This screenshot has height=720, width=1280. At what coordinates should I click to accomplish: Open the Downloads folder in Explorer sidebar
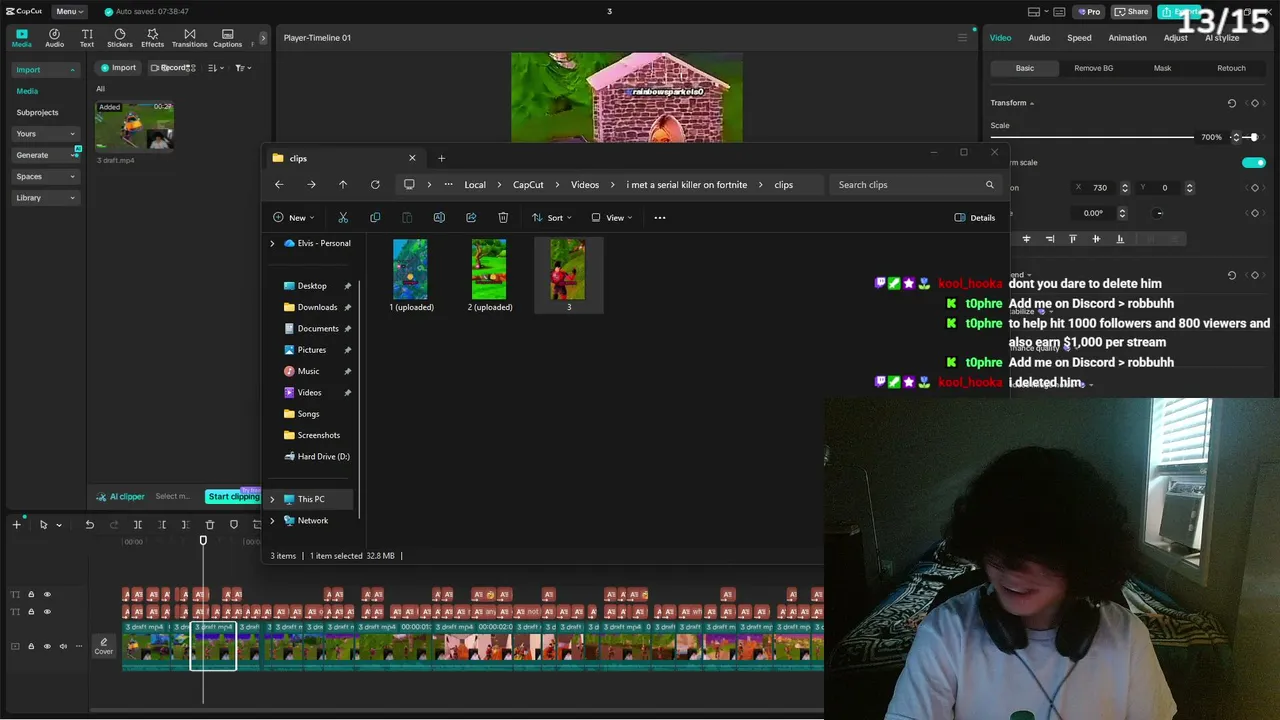coord(317,307)
